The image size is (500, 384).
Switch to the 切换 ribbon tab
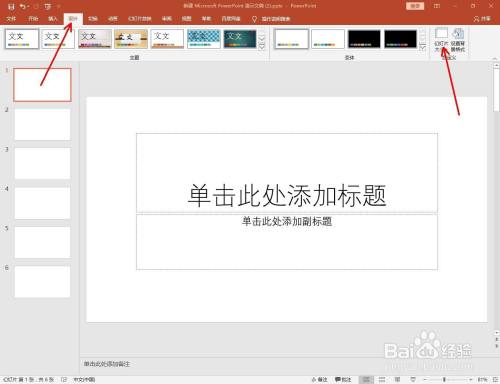pos(93,19)
